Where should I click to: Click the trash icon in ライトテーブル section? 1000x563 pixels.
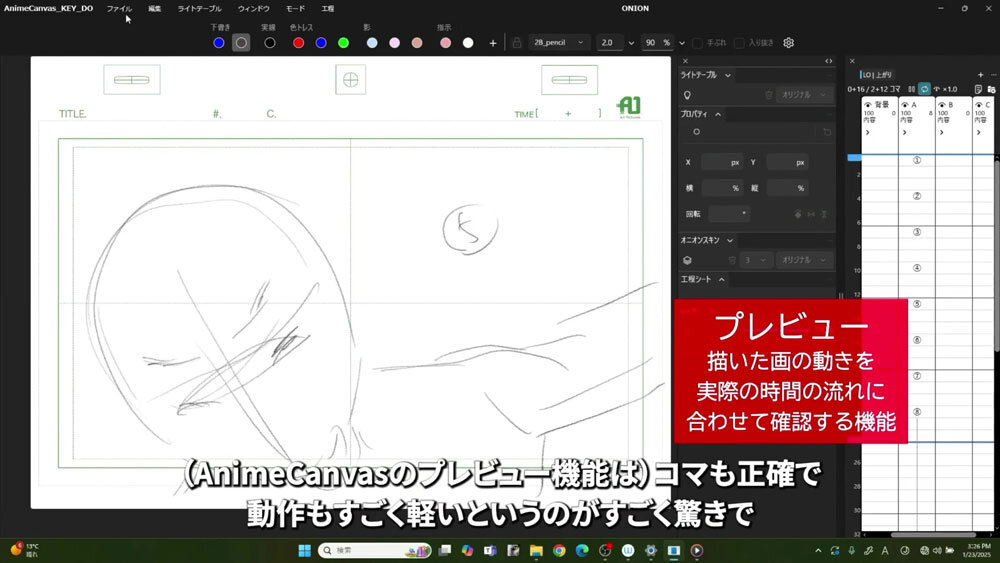pyautogui.click(x=768, y=95)
